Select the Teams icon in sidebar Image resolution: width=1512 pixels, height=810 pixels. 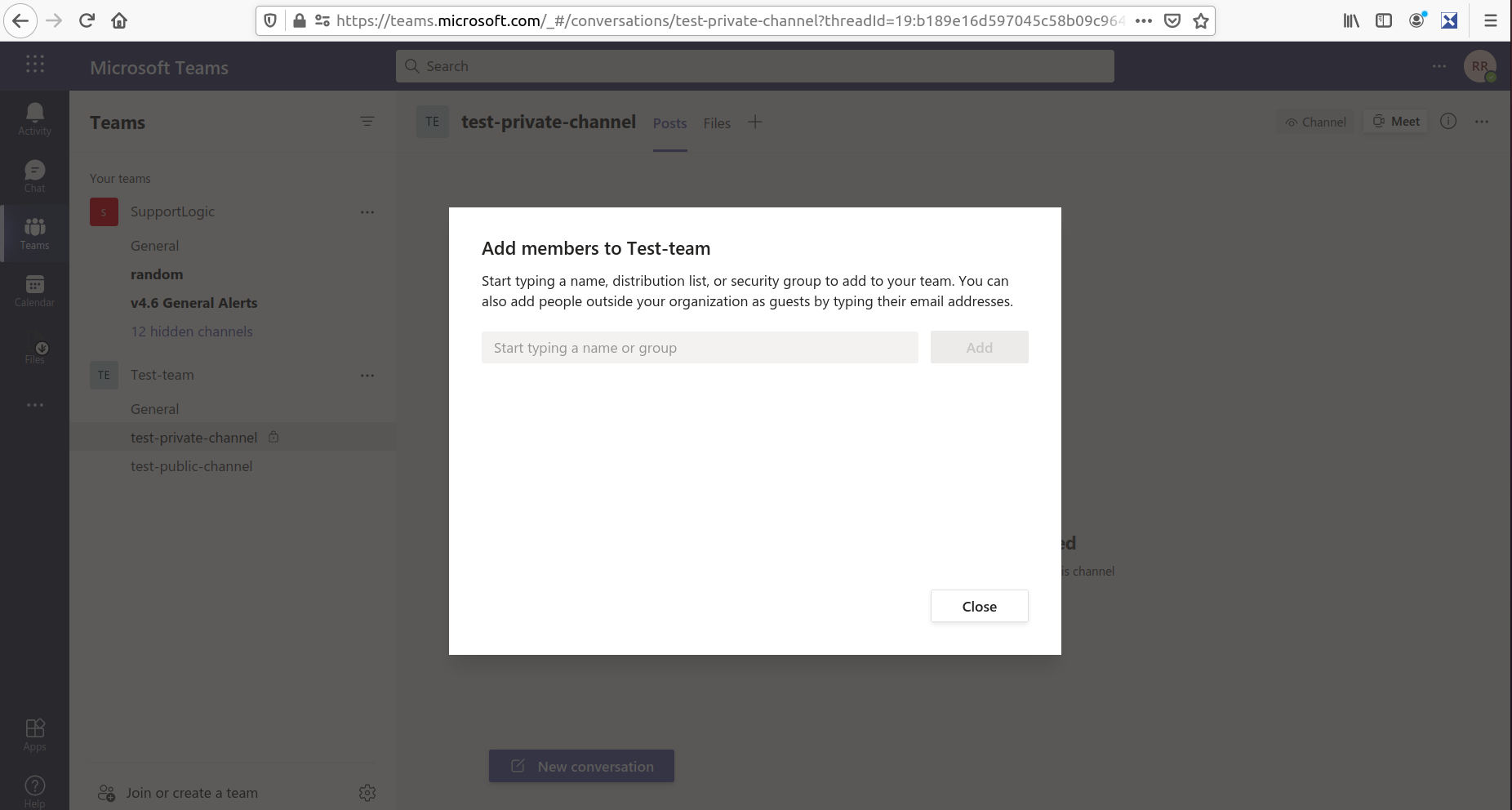coord(34,234)
